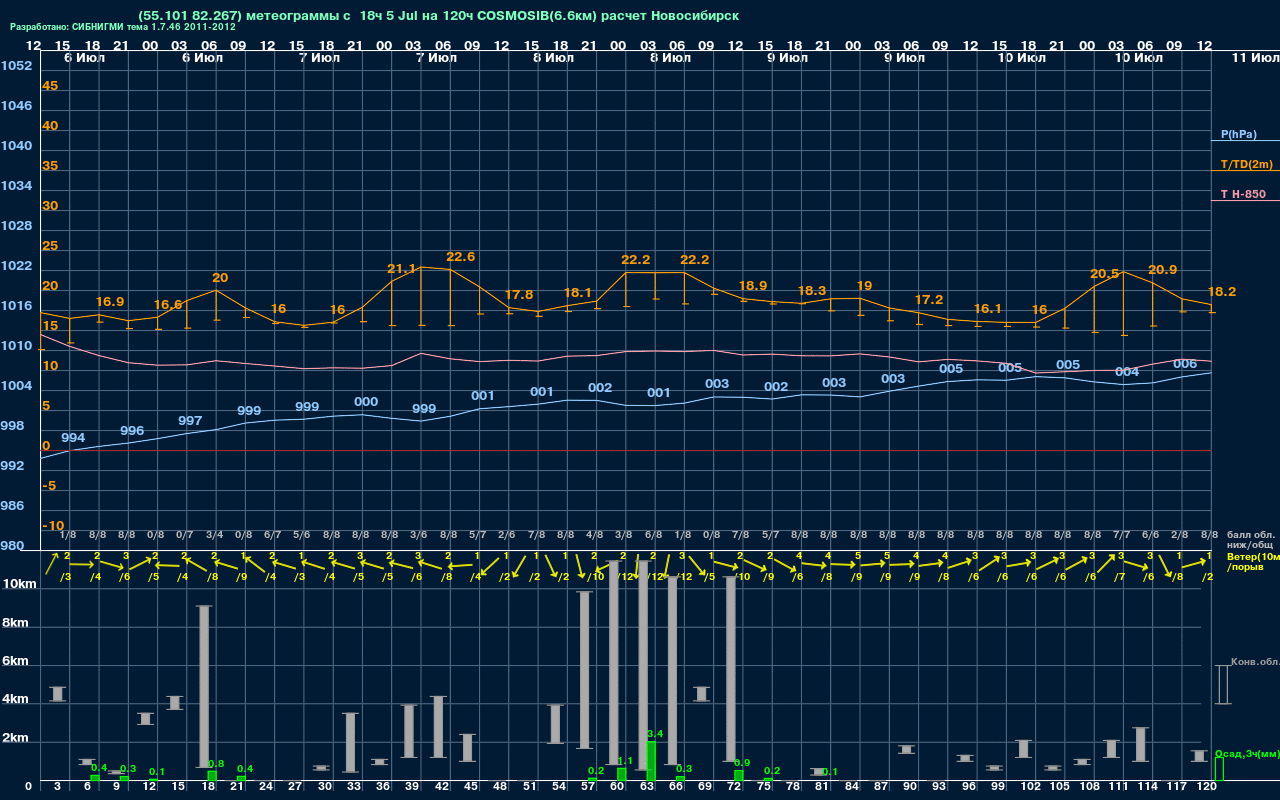This screenshot has height=800, width=1280.
Task: Select the 18.2 temperature label
Action: (x=1222, y=292)
